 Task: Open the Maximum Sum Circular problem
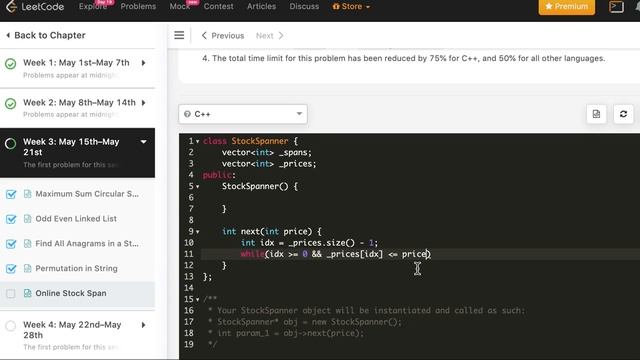tap(87, 194)
